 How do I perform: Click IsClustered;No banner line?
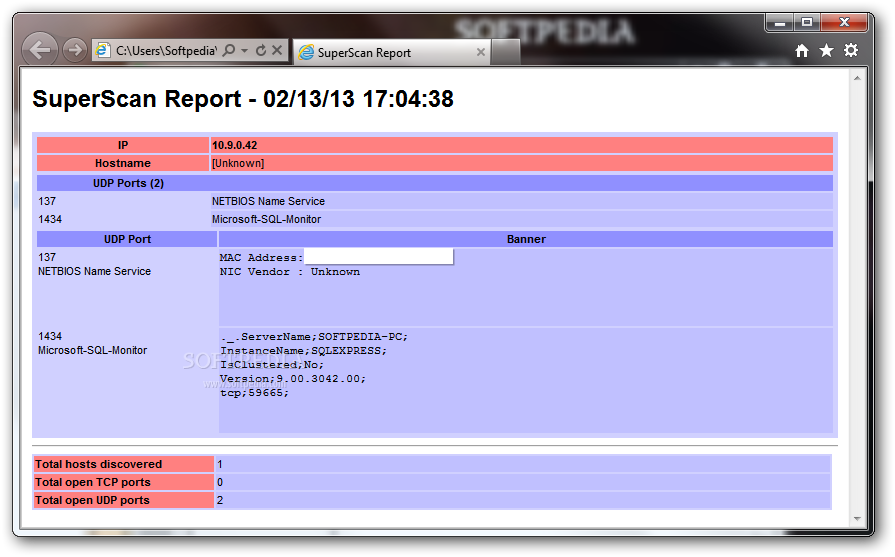tap(272, 365)
